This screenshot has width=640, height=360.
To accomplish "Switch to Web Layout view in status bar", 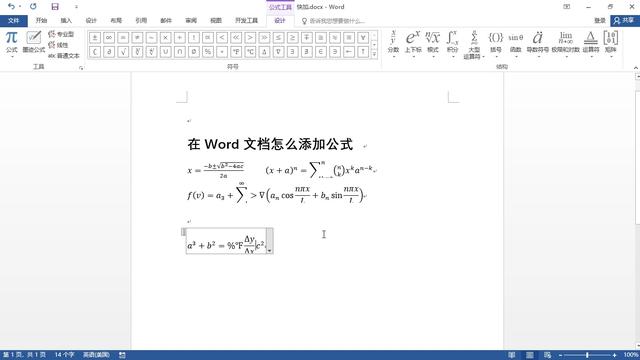I will tap(547, 355).
